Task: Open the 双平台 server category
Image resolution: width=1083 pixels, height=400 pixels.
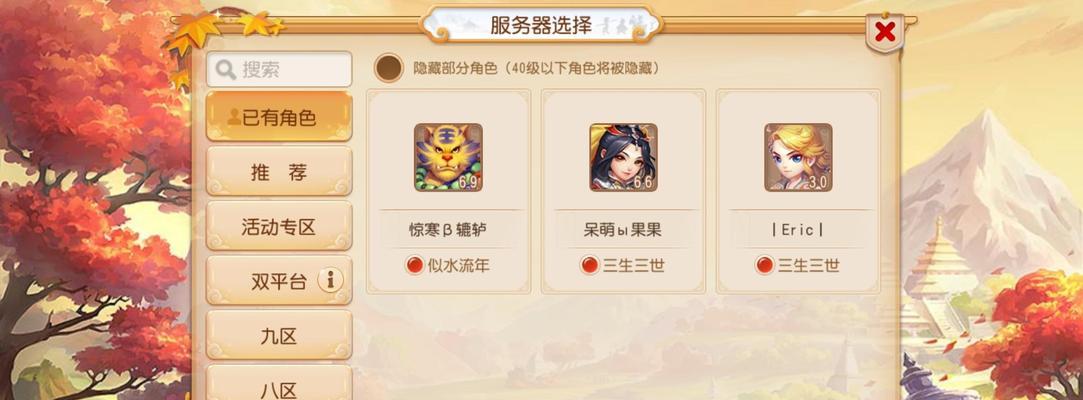Action: pyautogui.click(x=279, y=280)
